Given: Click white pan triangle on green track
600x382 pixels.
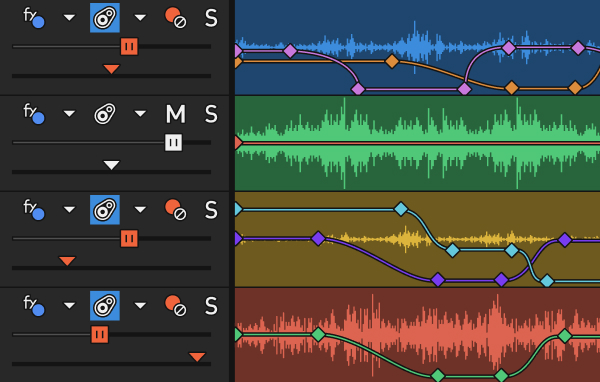Looking at the screenshot, I should tap(111, 165).
